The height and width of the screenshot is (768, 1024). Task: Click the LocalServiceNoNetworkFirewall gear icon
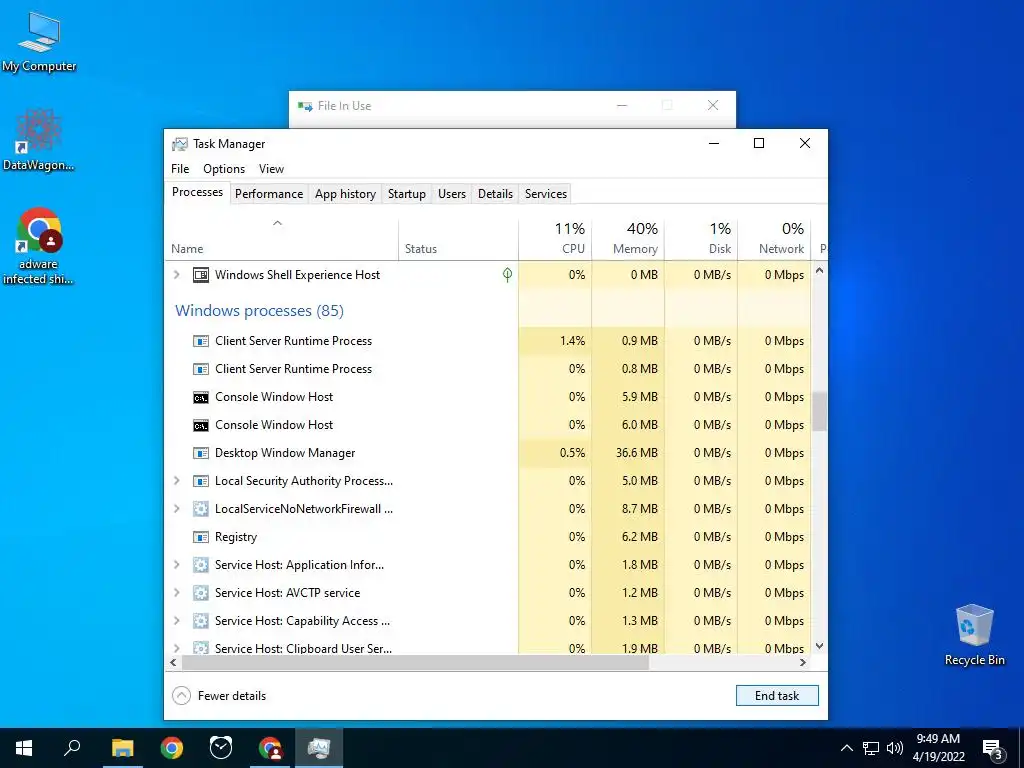[201, 509]
